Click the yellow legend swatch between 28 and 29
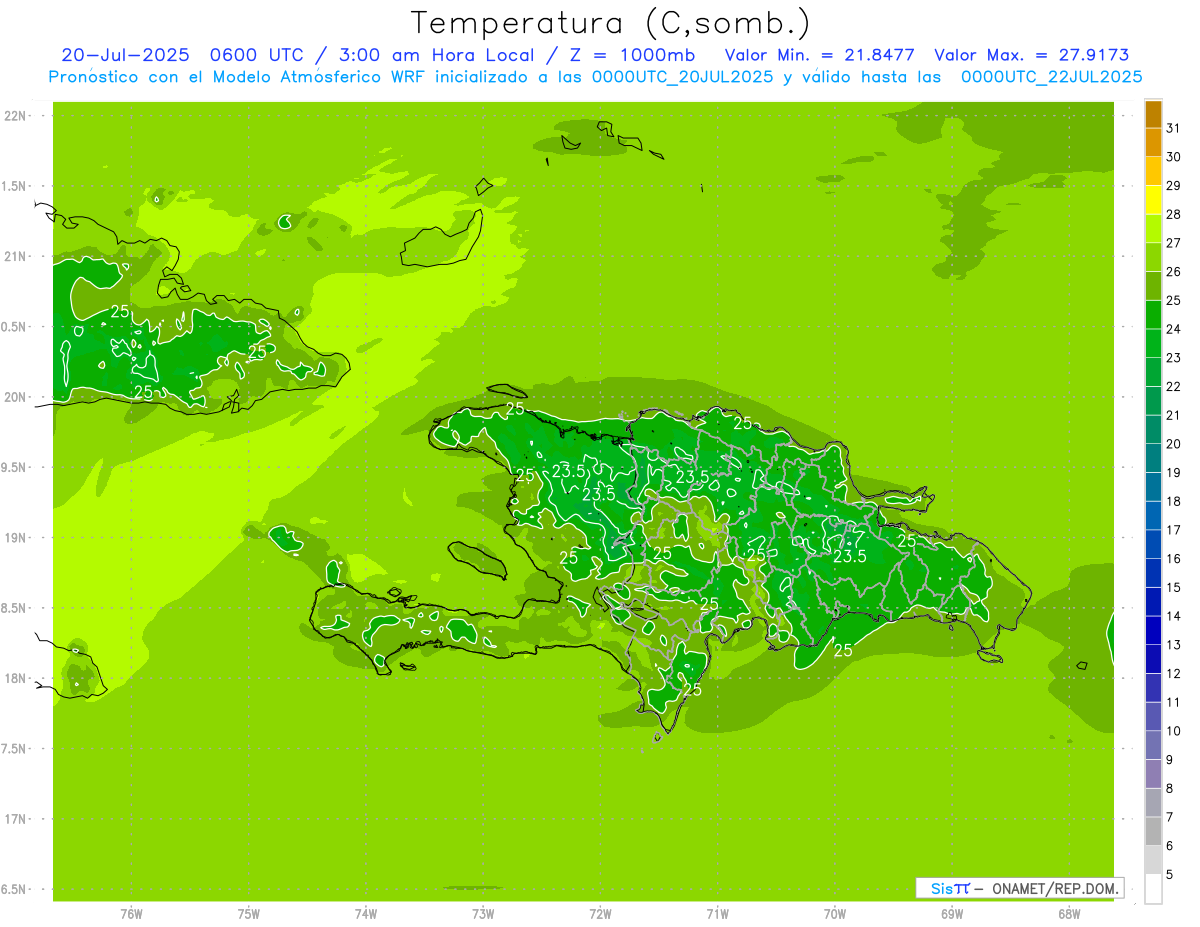Viewport: 1200px width, 927px height. pos(1153,200)
